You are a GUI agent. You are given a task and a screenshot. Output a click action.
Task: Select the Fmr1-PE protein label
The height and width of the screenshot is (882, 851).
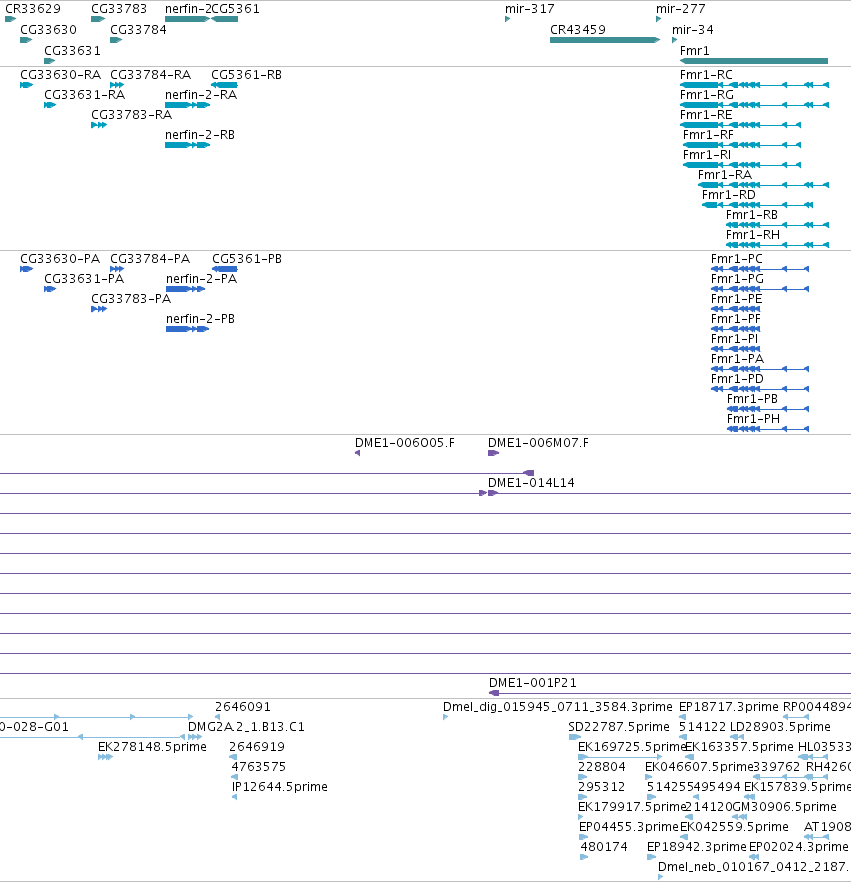(x=737, y=299)
